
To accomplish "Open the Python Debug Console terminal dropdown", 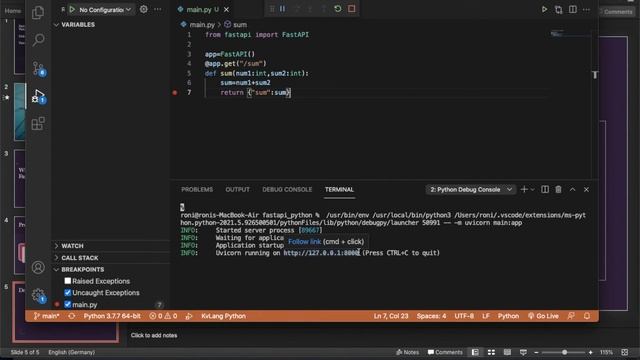I will tap(471, 189).
